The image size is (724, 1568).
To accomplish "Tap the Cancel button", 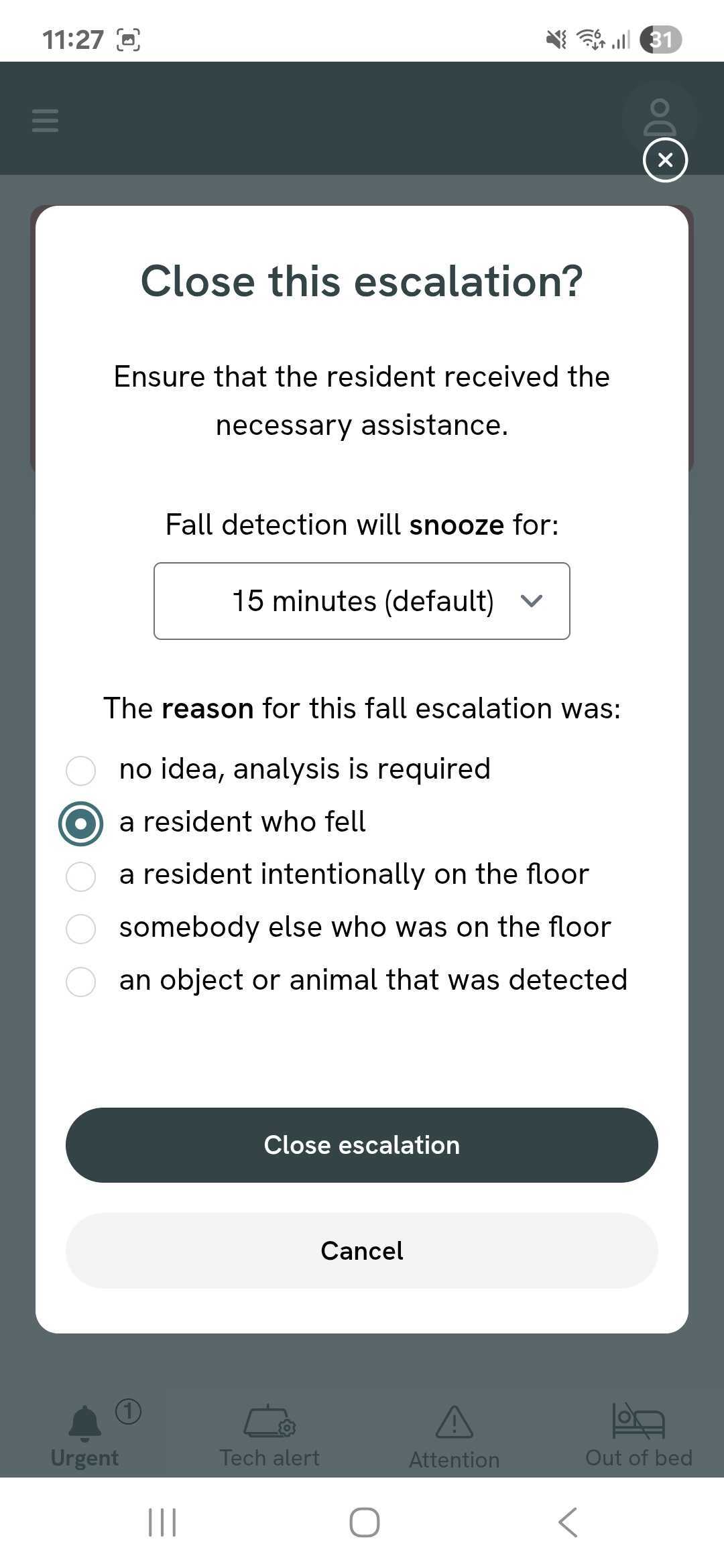I will point(362,1250).
